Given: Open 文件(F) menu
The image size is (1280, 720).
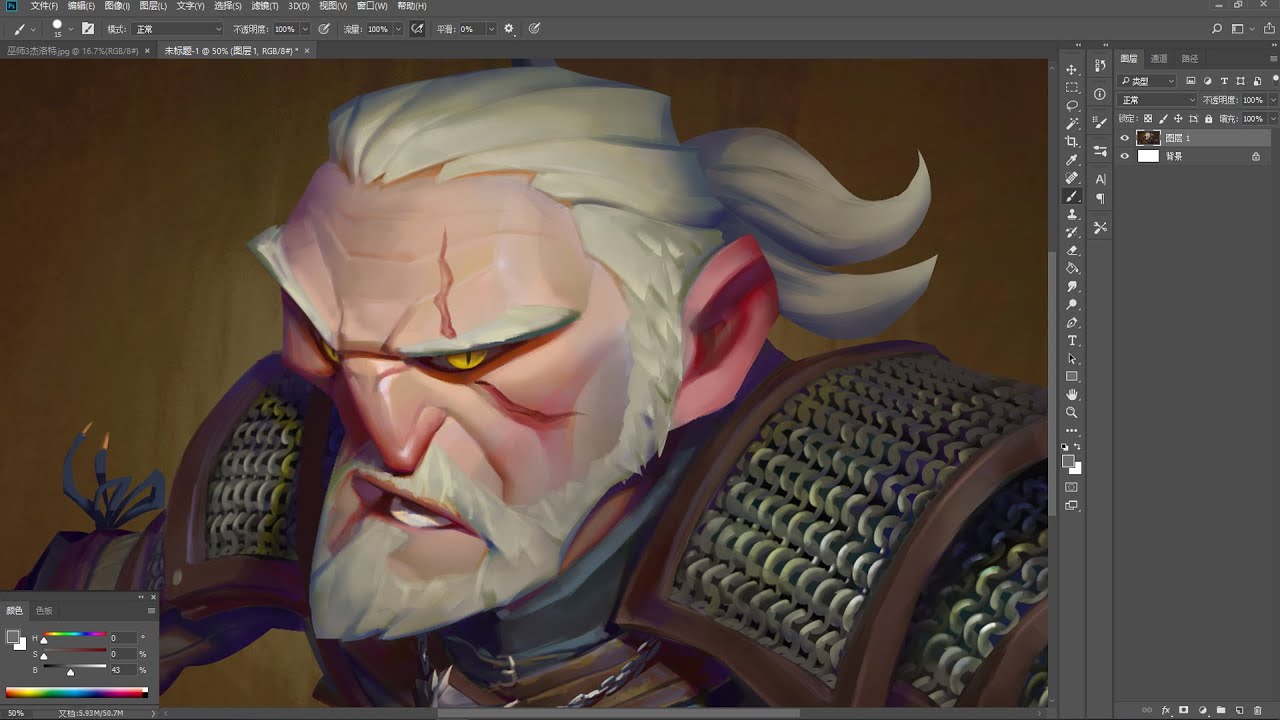Looking at the screenshot, I should pyautogui.click(x=44, y=6).
